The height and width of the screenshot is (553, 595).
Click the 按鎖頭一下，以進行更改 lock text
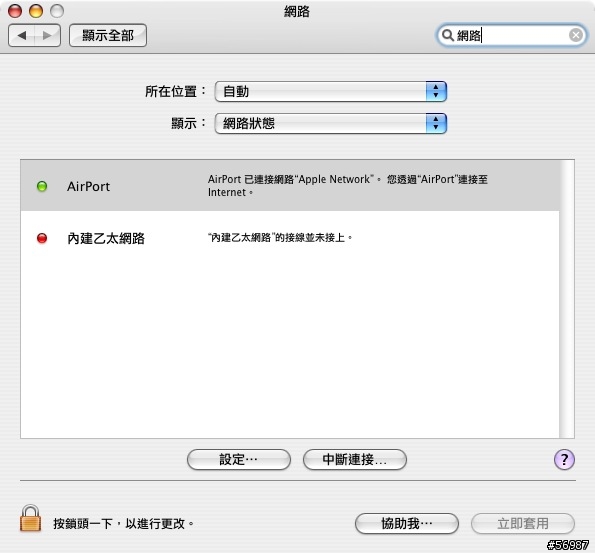(x=124, y=524)
